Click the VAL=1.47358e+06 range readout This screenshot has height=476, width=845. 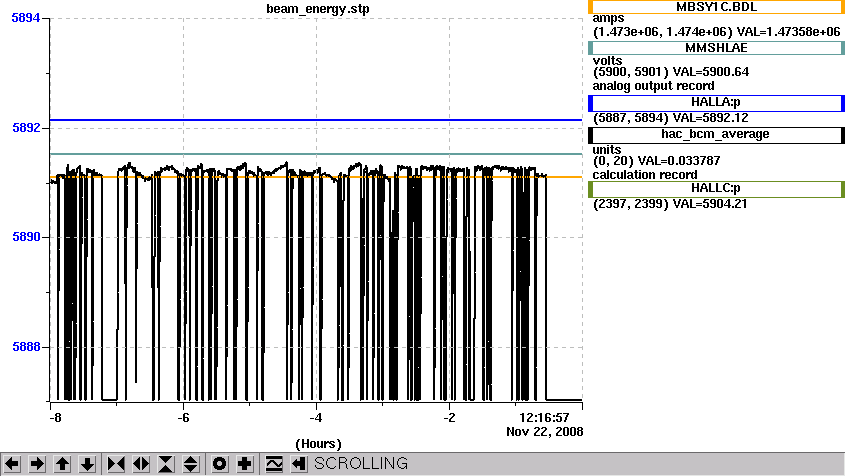pyautogui.click(x=788, y=32)
